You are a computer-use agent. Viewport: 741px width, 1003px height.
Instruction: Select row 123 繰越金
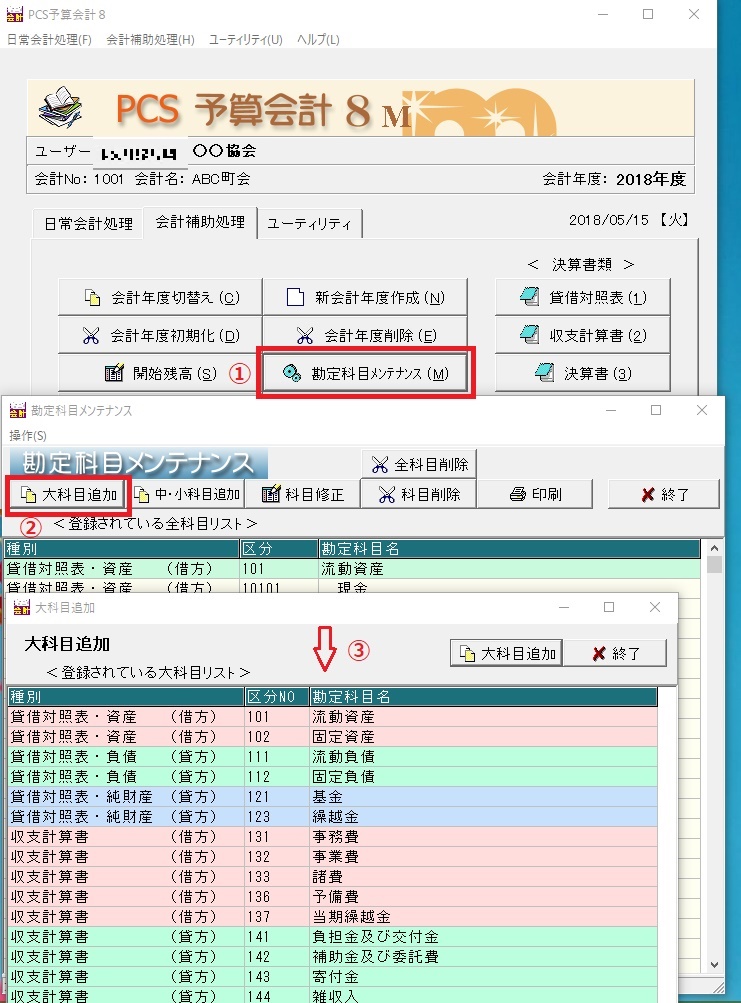pos(333,817)
